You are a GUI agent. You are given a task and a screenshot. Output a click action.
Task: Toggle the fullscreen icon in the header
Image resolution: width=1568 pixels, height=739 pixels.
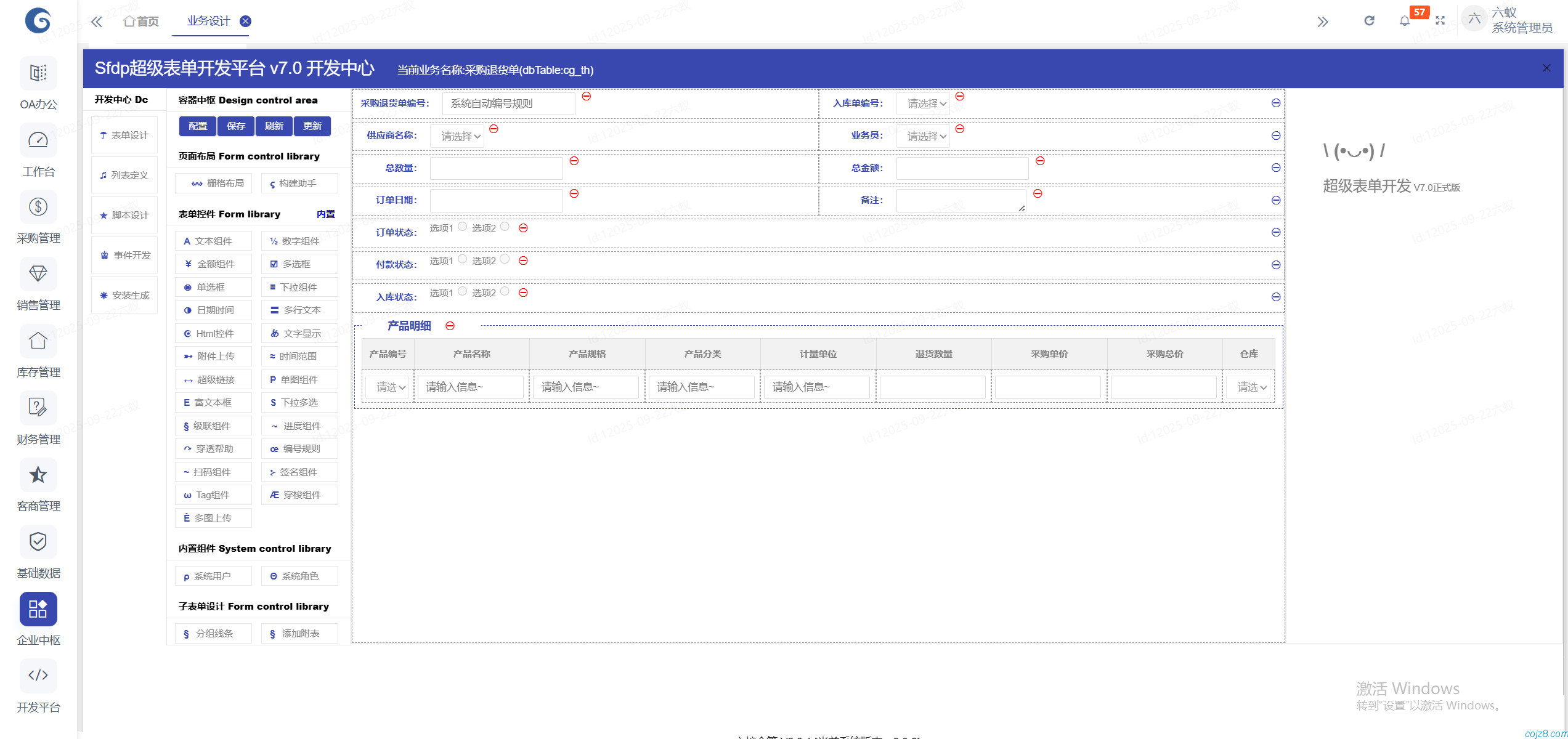[x=1440, y=21]
